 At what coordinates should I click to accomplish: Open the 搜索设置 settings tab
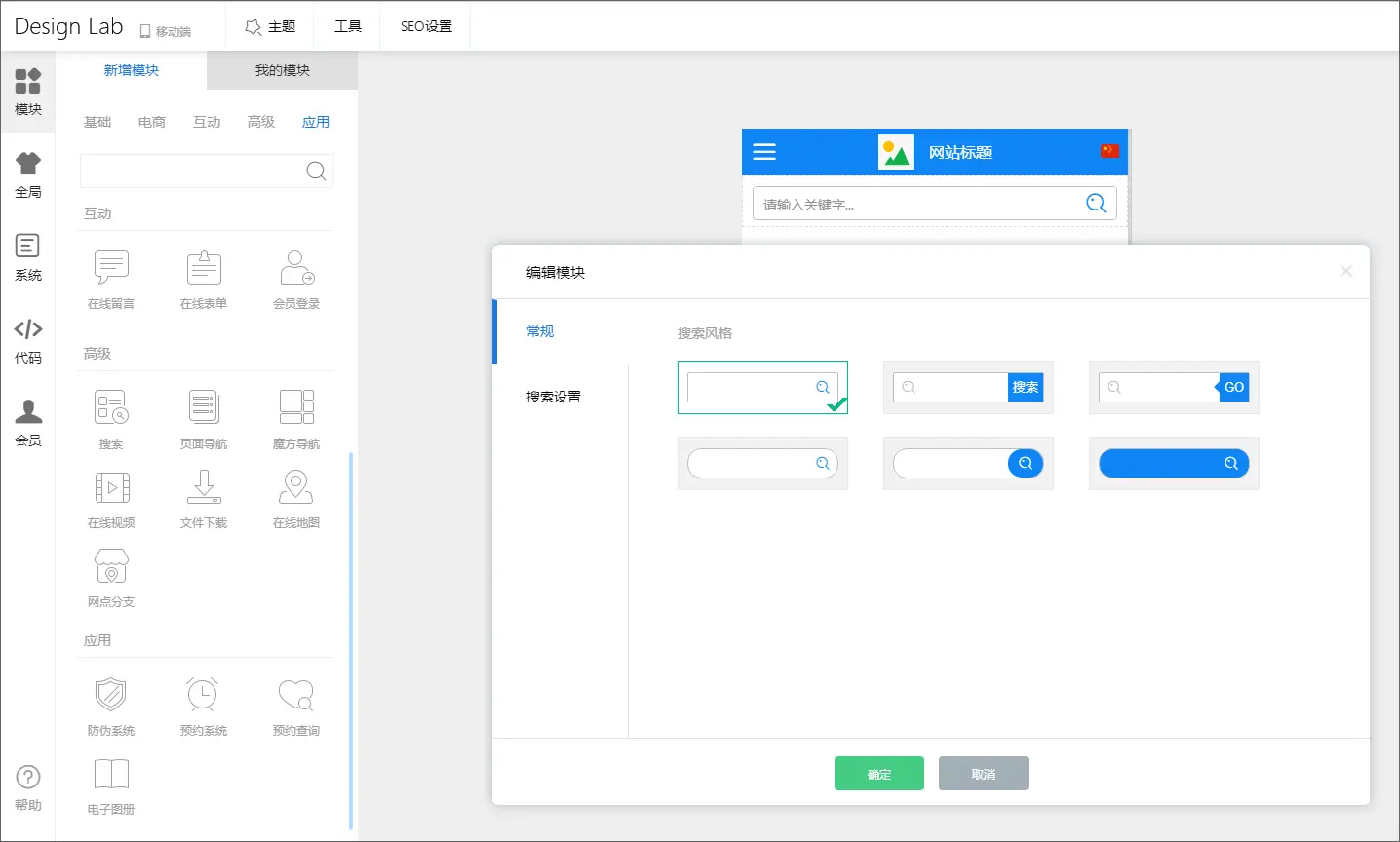tap(554, 397)
